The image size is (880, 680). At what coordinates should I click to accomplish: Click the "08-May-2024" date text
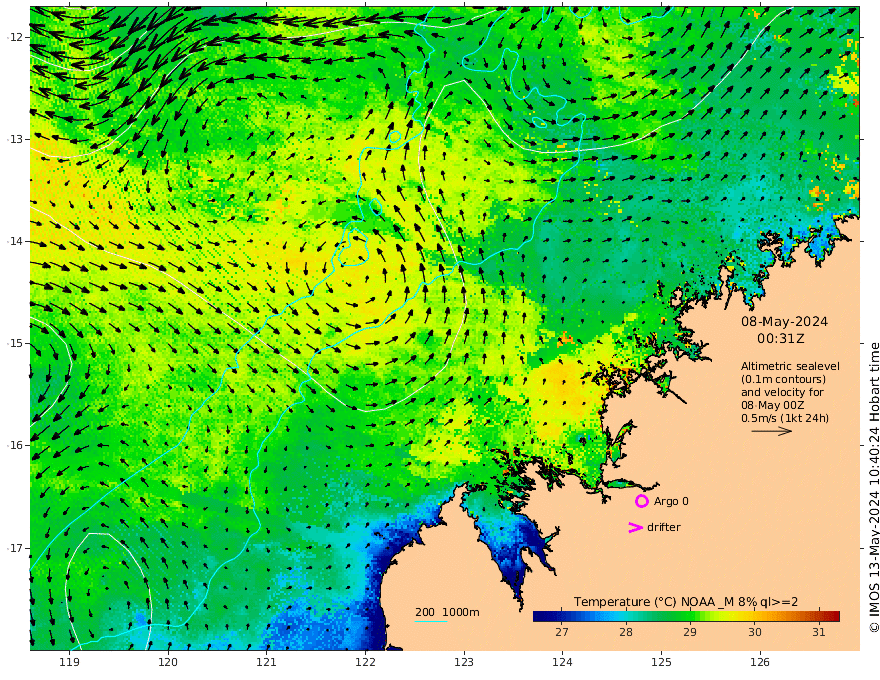pos(784,321)
